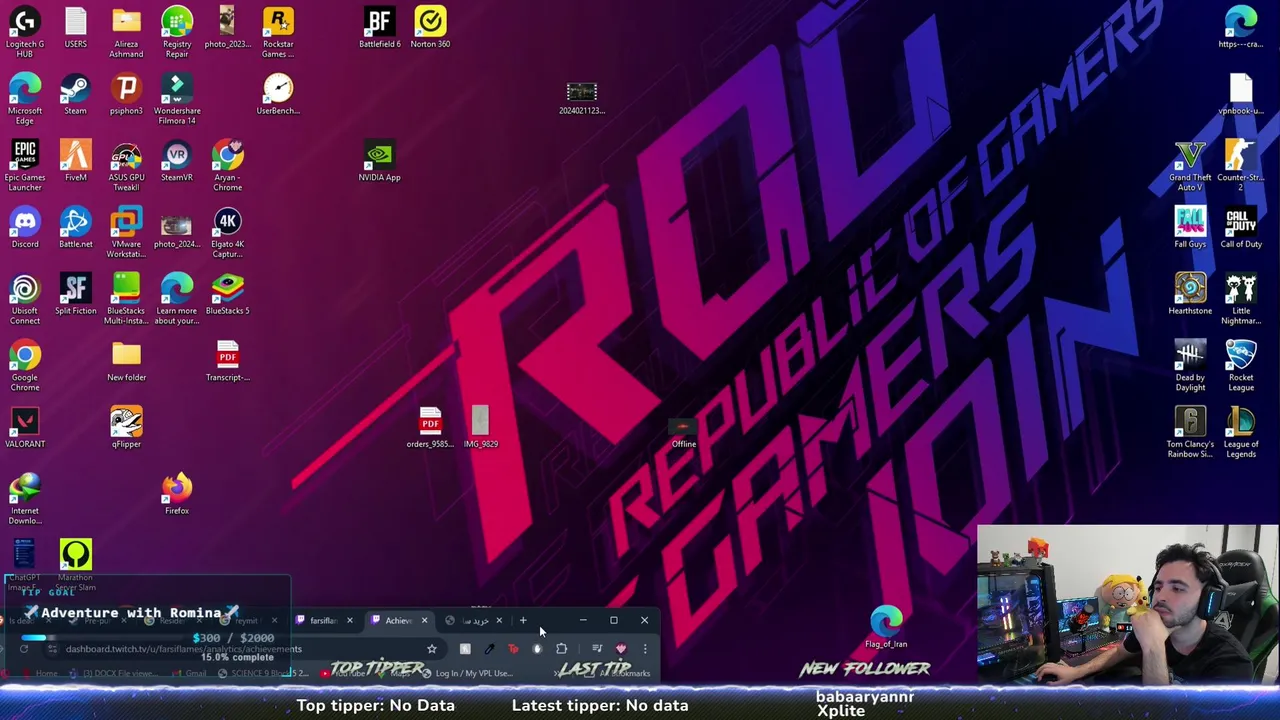Open Flag_of_Iran Edge shortcut
The image size is (1280, 720).
[x=886, y=628]
